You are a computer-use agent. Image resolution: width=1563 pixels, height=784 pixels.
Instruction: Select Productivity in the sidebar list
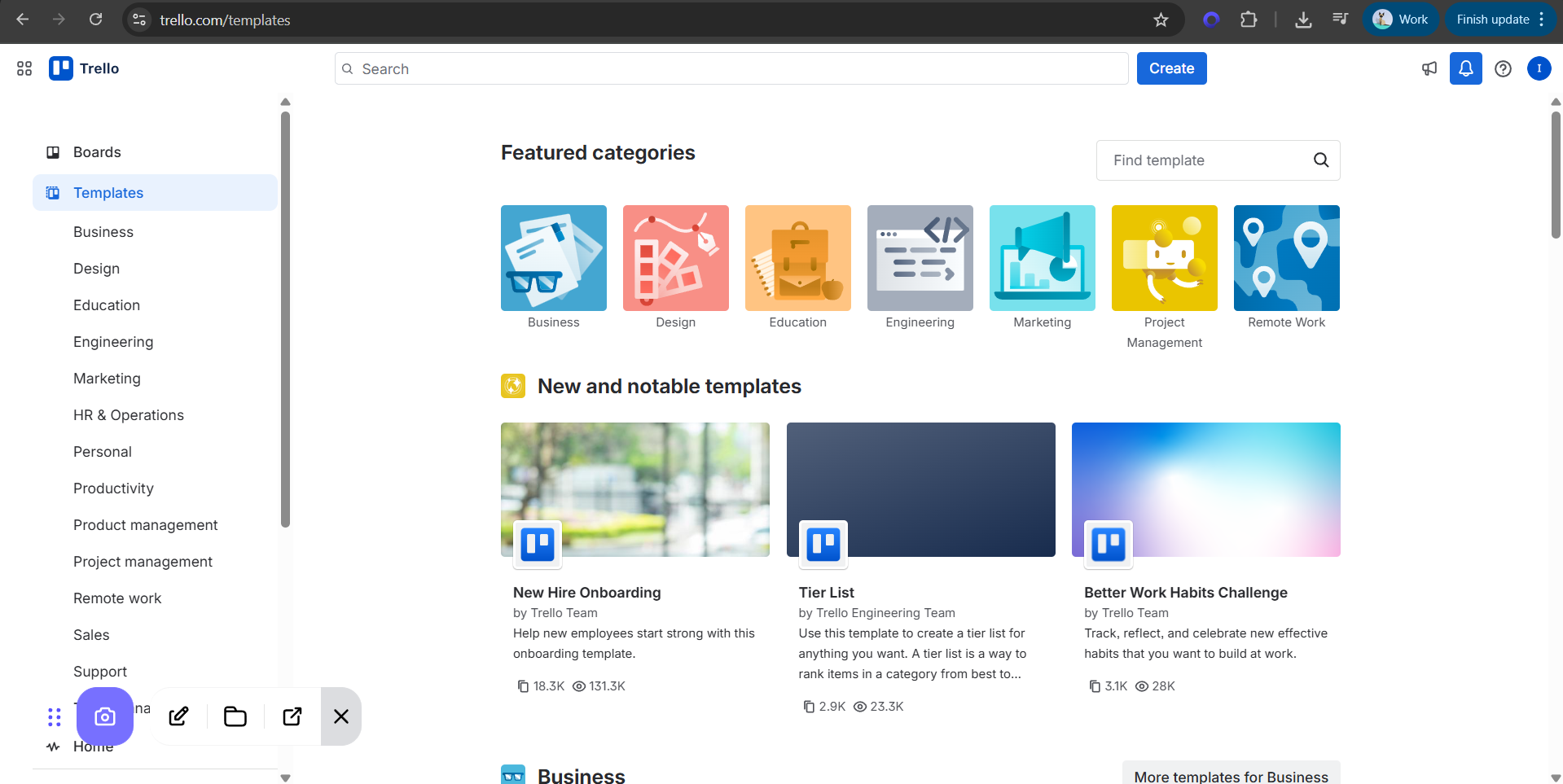click(x=113, y=488)
